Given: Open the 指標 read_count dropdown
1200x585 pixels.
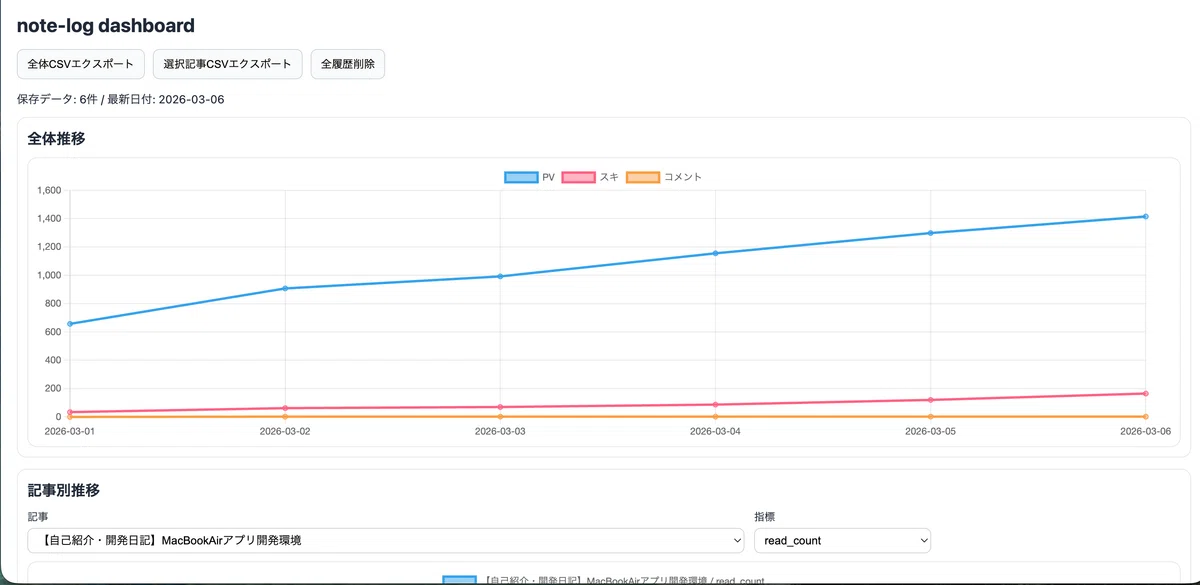Looking at the screenshot, I should [842, 540].
